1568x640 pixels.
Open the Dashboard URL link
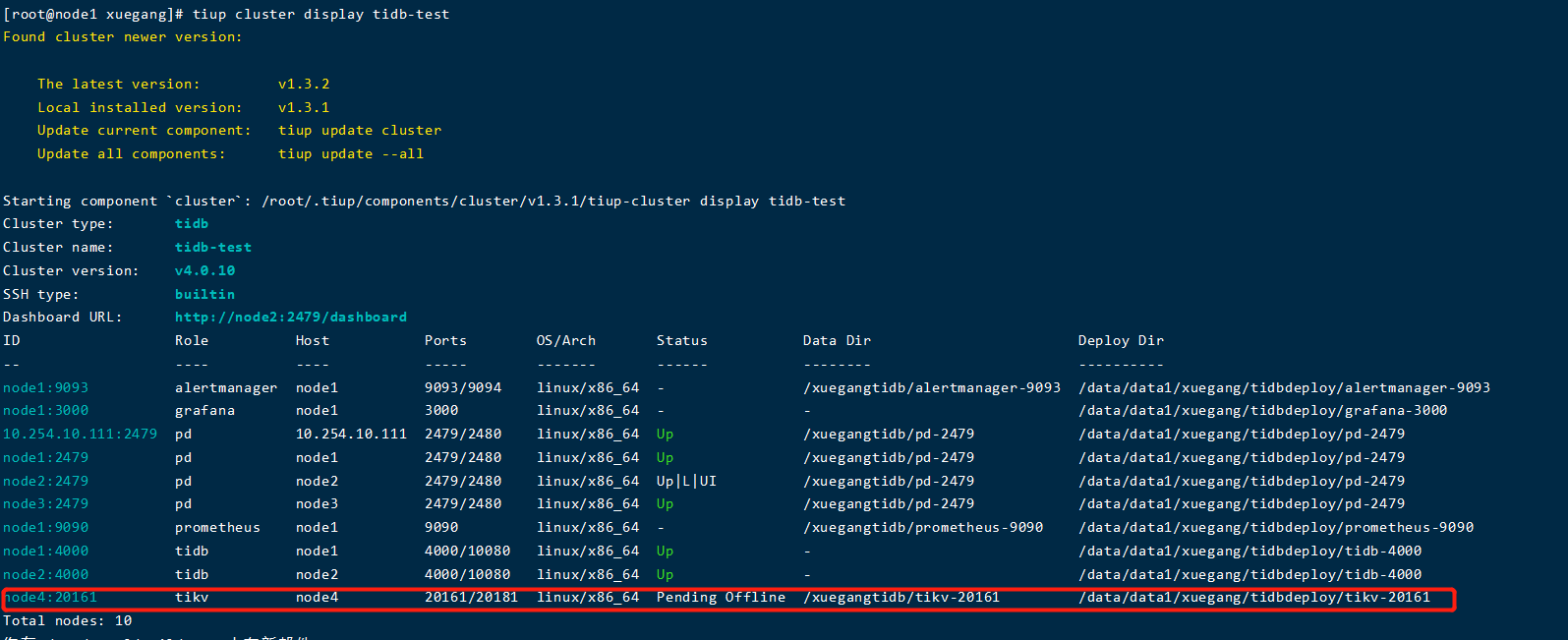click(x=290, y=318)
